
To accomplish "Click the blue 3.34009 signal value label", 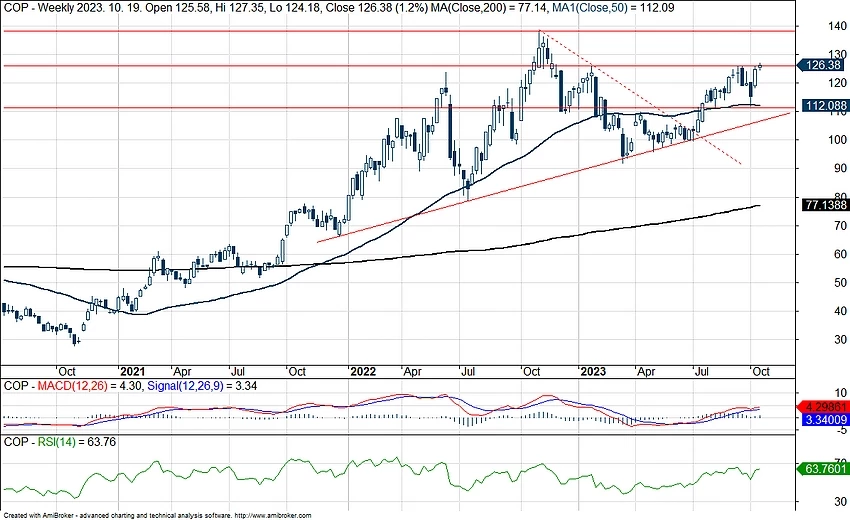I will (x=825, y=420).
